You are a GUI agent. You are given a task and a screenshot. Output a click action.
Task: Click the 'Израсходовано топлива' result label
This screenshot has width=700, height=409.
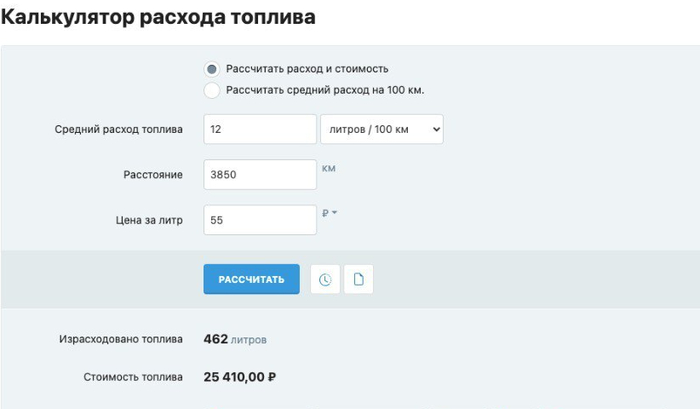[121, 340]
